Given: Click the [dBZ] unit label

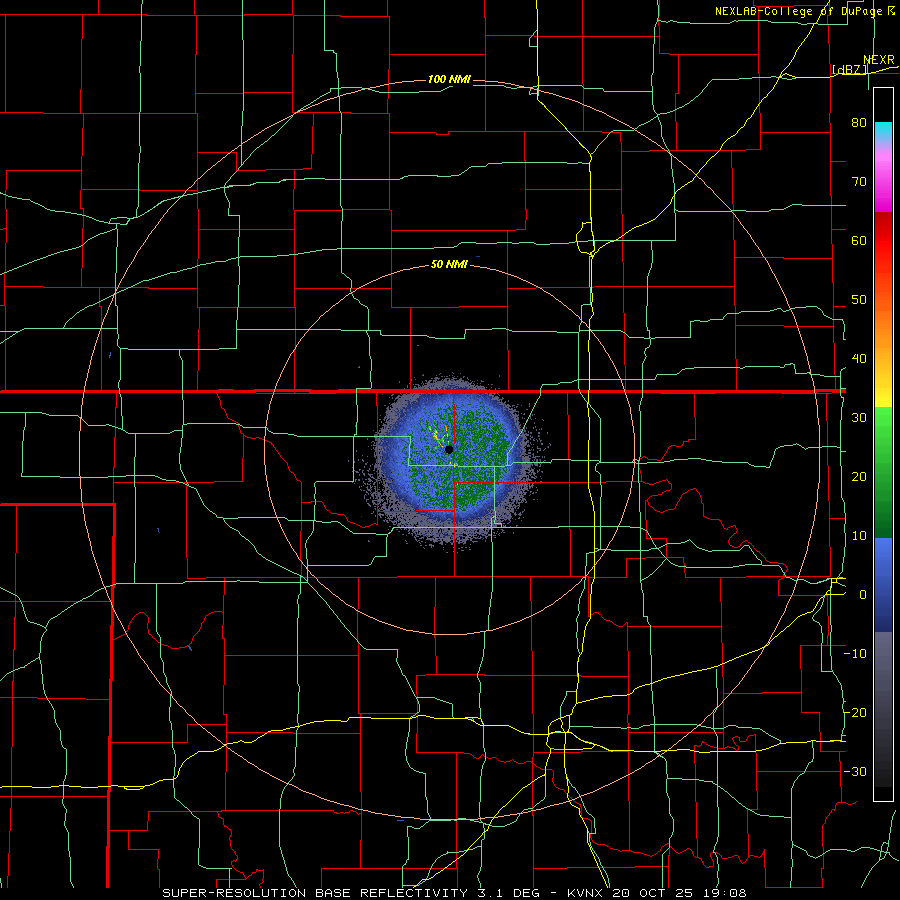Looking at the screenshot, I should point(850,69).
